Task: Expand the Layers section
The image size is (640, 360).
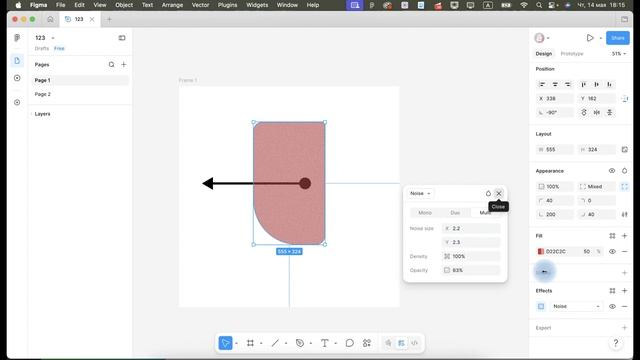Action: point(42,114)
